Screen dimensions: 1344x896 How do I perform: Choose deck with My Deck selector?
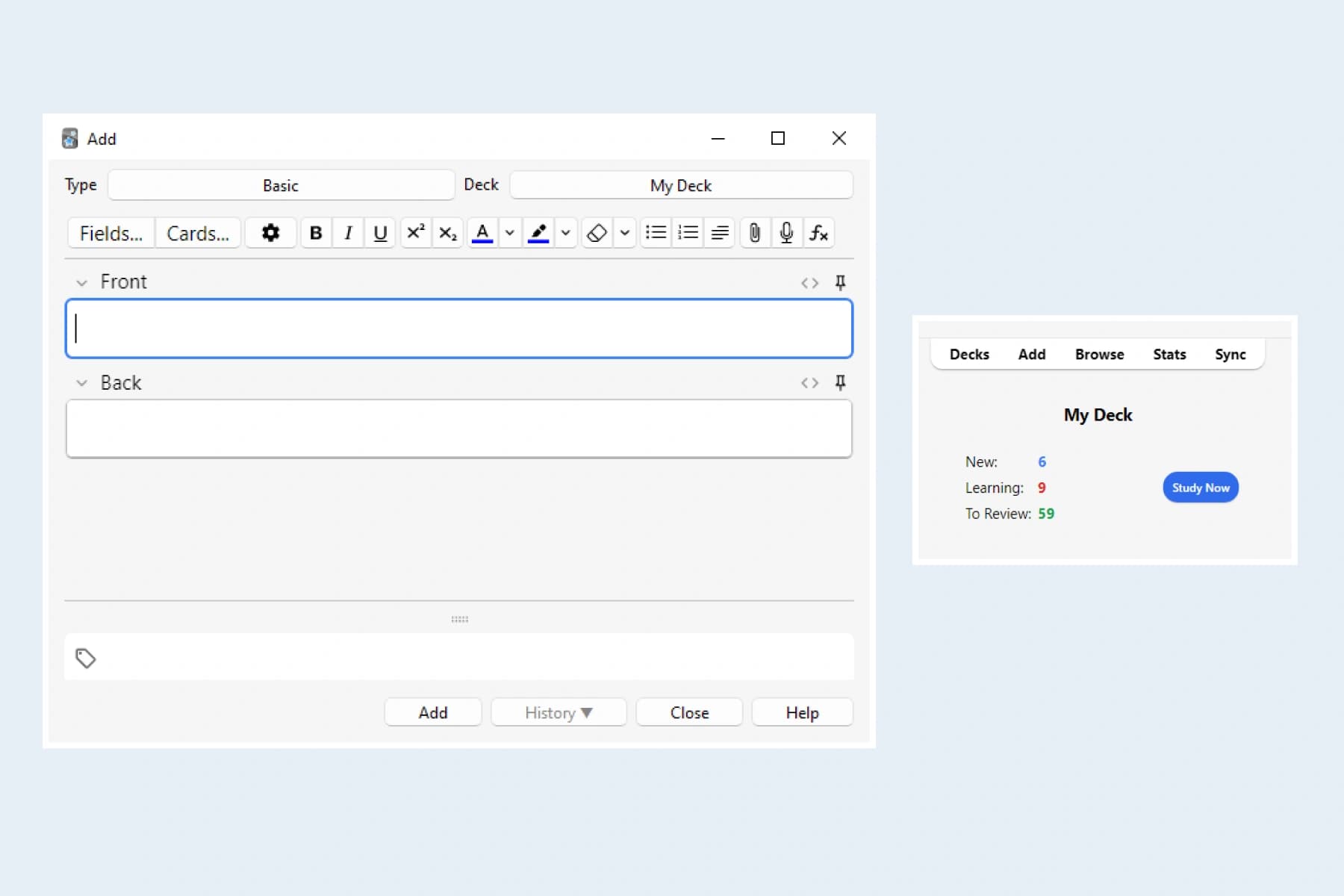(x=681, y=185)
